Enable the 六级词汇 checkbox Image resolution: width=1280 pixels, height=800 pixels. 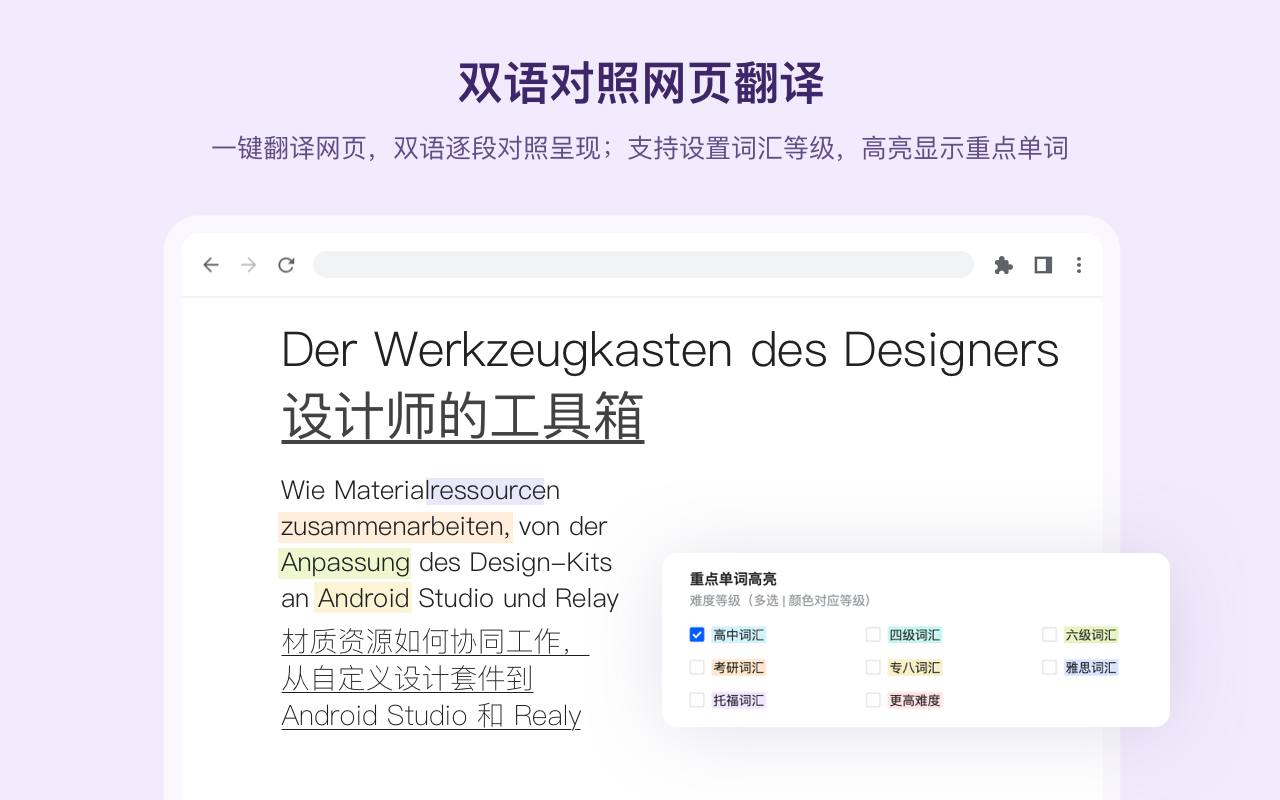tap(1049, 634)
